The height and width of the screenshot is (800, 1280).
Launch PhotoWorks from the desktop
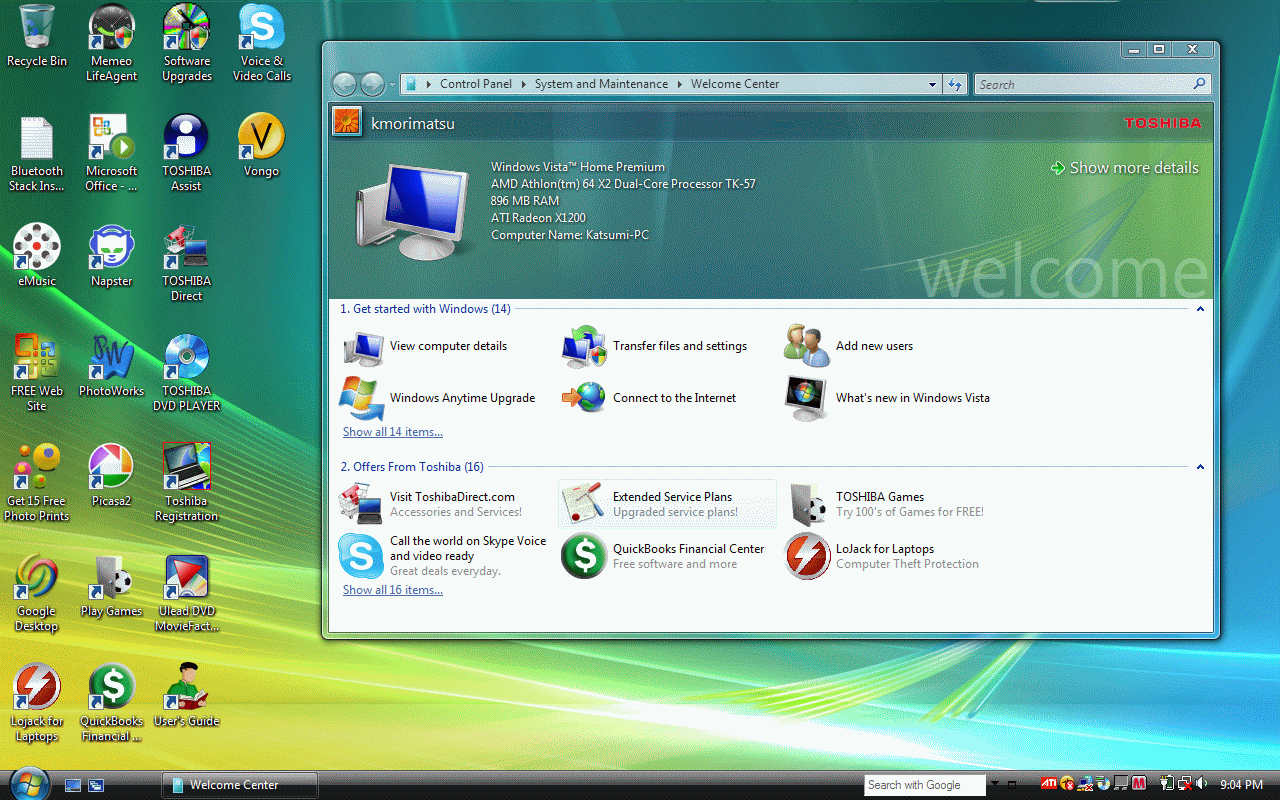coord(112,366)
